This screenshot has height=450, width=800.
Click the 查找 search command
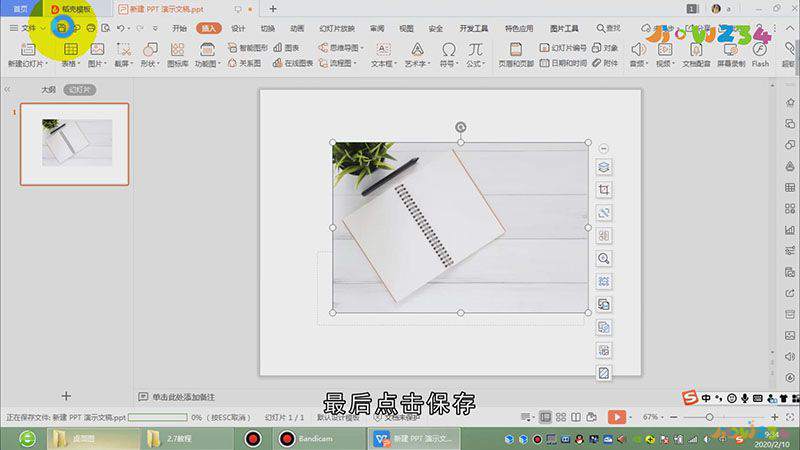pos(609,29)
